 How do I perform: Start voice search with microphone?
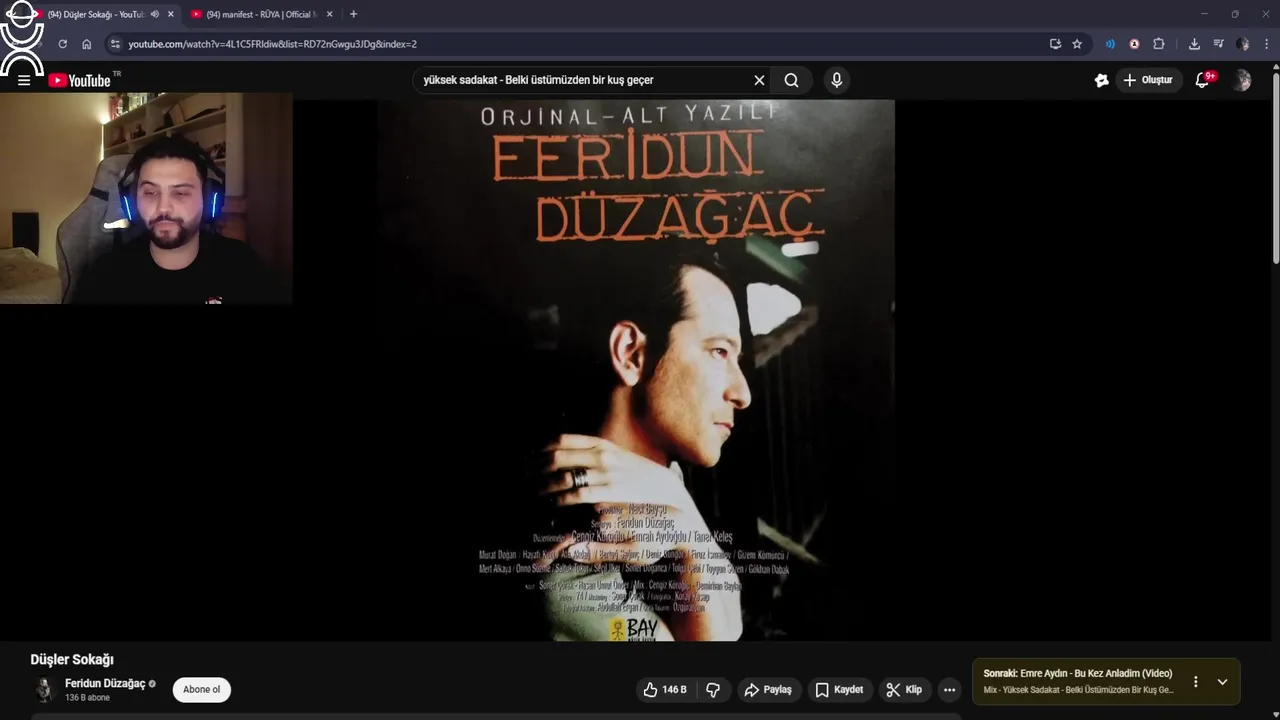tap(837, 80)
